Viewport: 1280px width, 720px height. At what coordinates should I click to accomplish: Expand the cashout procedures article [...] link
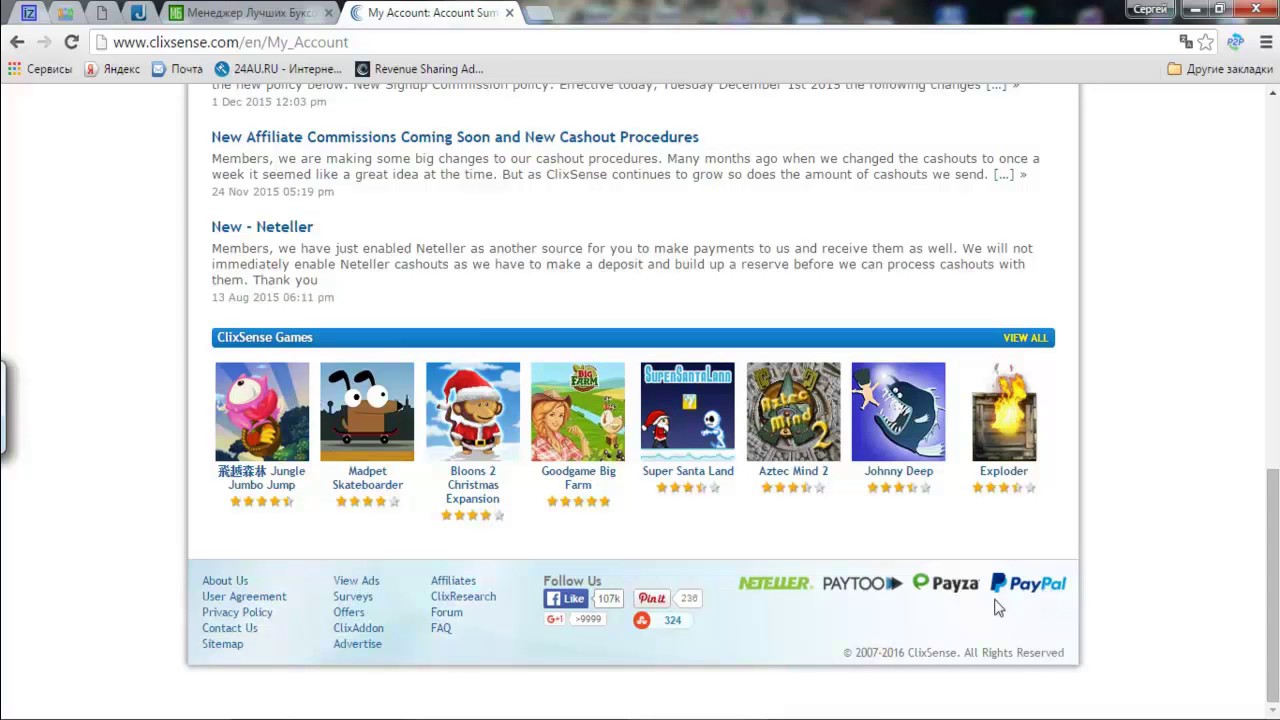tap(1005, 175)
